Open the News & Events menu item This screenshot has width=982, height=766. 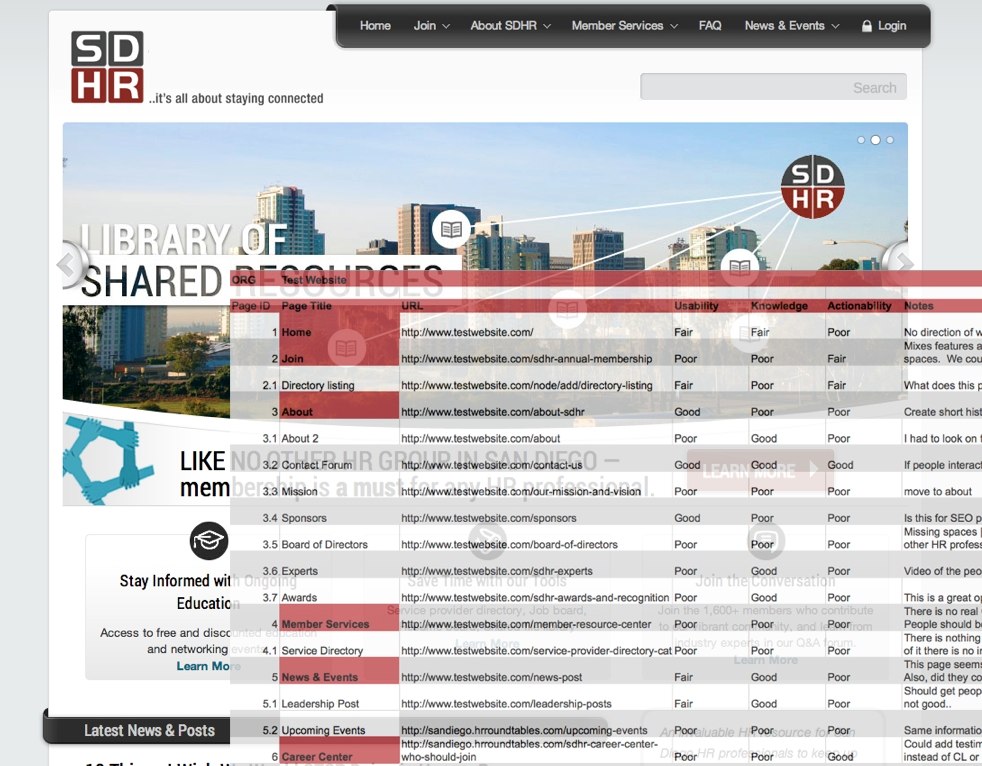pos(784,26)
